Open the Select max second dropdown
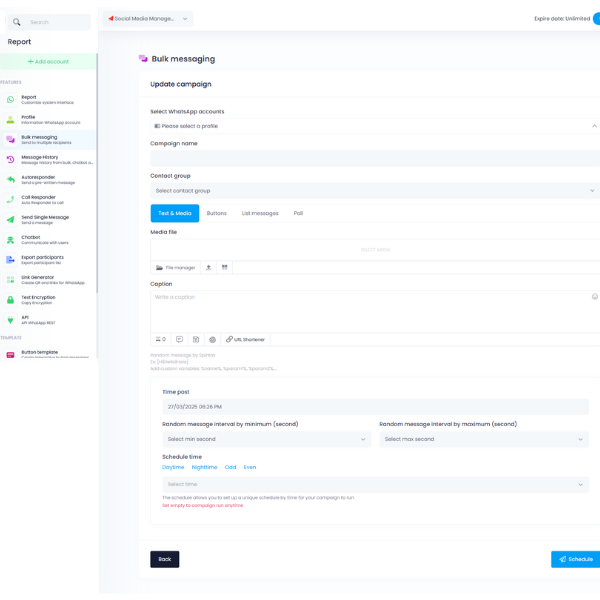 (483, 439)
